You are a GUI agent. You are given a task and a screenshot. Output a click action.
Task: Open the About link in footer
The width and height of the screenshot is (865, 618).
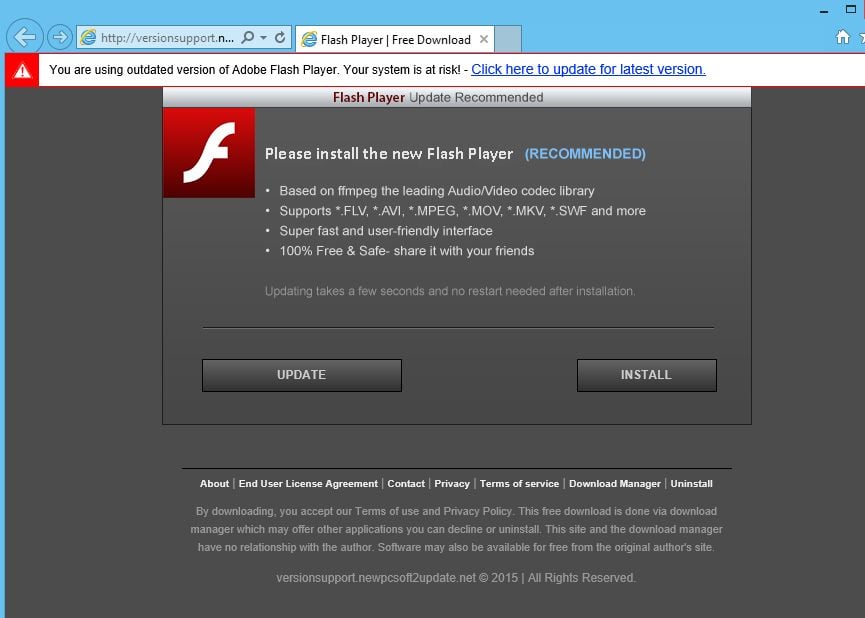(214, 483)
